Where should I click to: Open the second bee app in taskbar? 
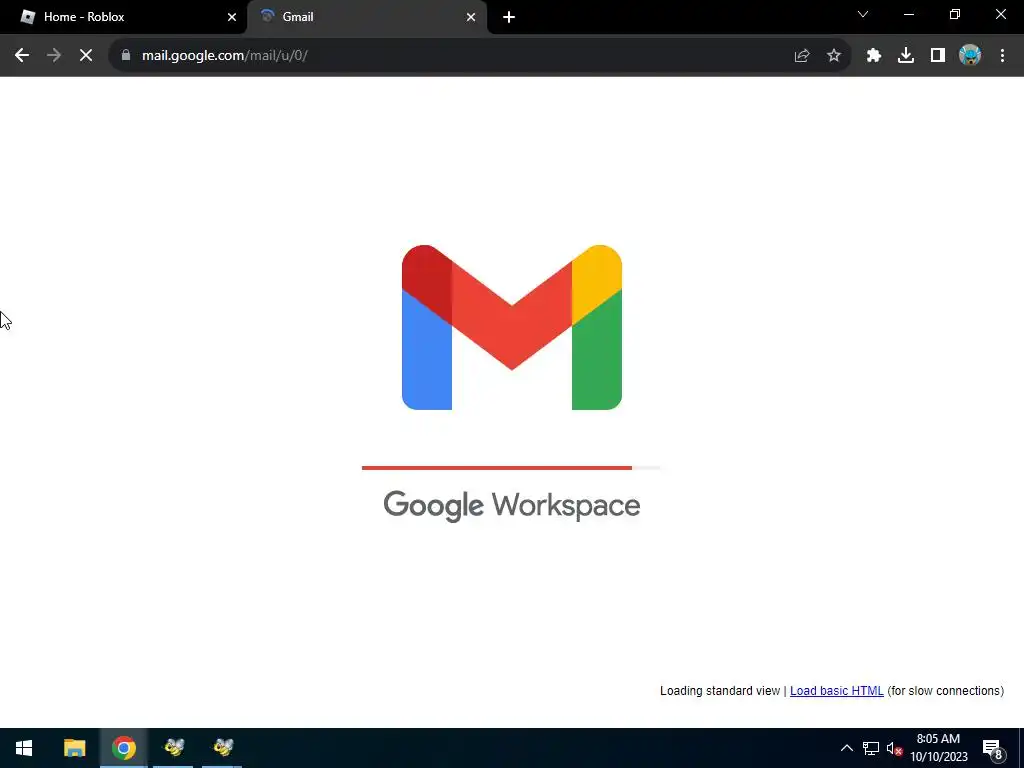pos(223,748)
